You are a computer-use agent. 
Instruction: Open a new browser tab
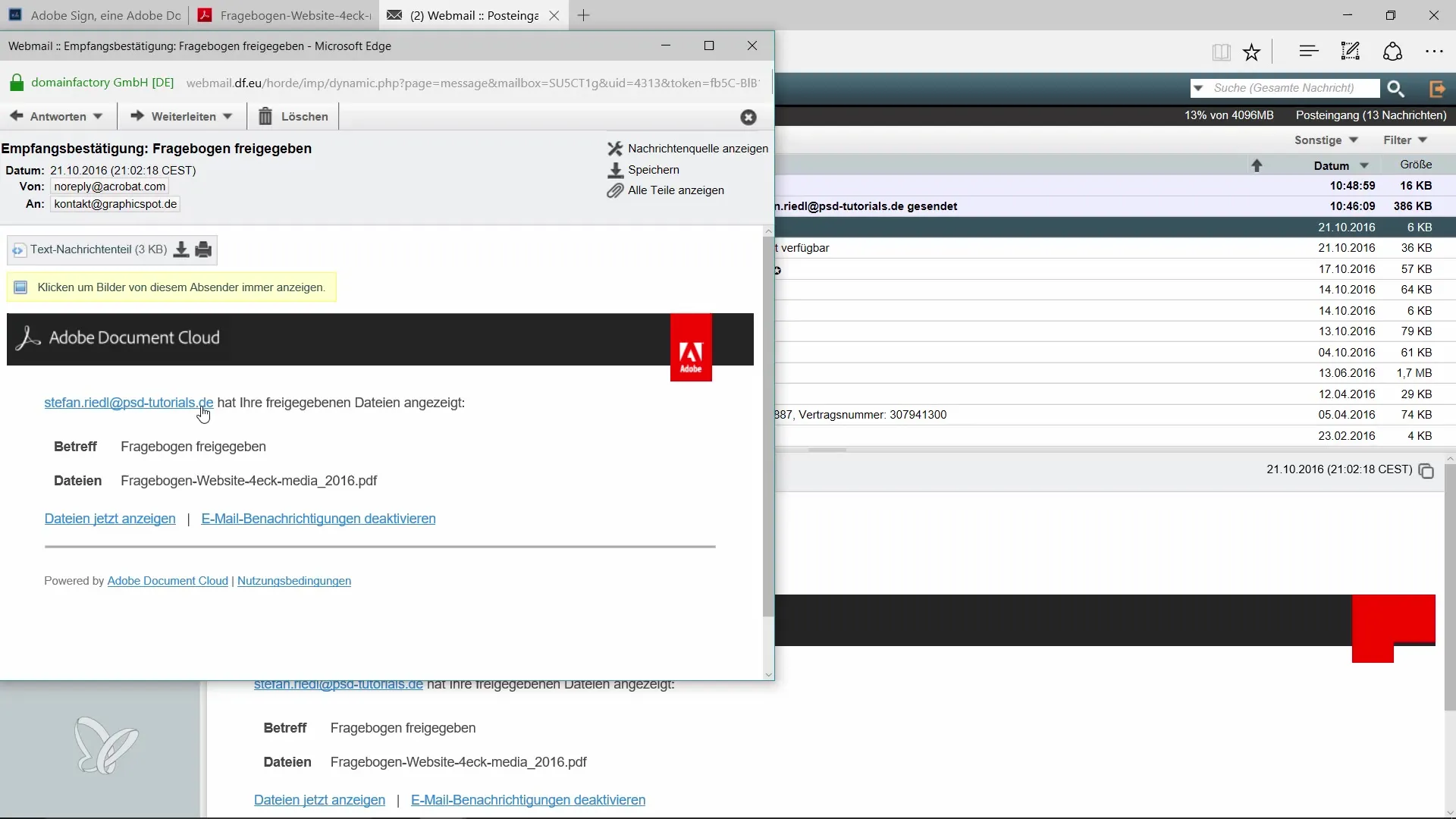click(x=583, y=15)
